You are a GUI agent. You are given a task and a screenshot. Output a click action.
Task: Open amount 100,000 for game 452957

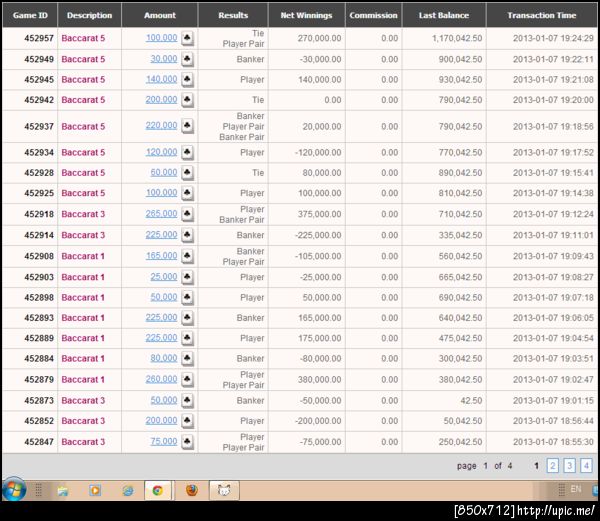coord(161,38)
